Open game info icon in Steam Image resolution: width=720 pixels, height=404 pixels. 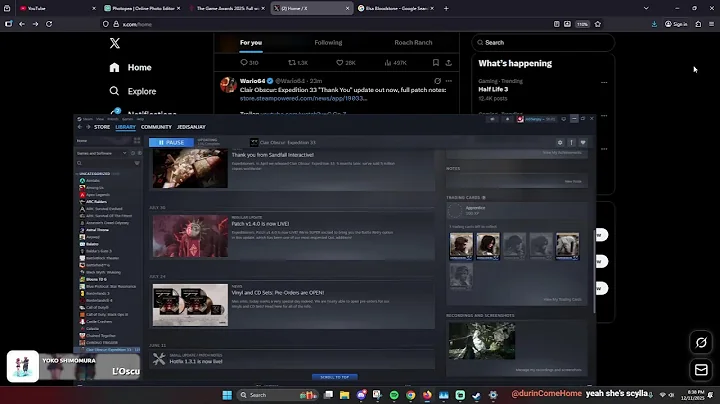click(572, 142)
